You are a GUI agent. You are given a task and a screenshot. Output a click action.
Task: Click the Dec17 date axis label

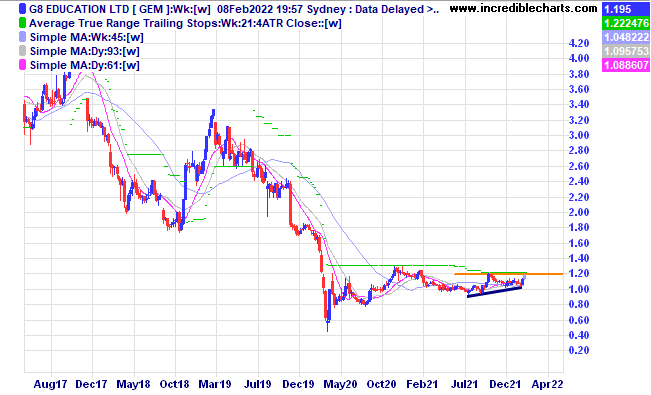[91, 384]
